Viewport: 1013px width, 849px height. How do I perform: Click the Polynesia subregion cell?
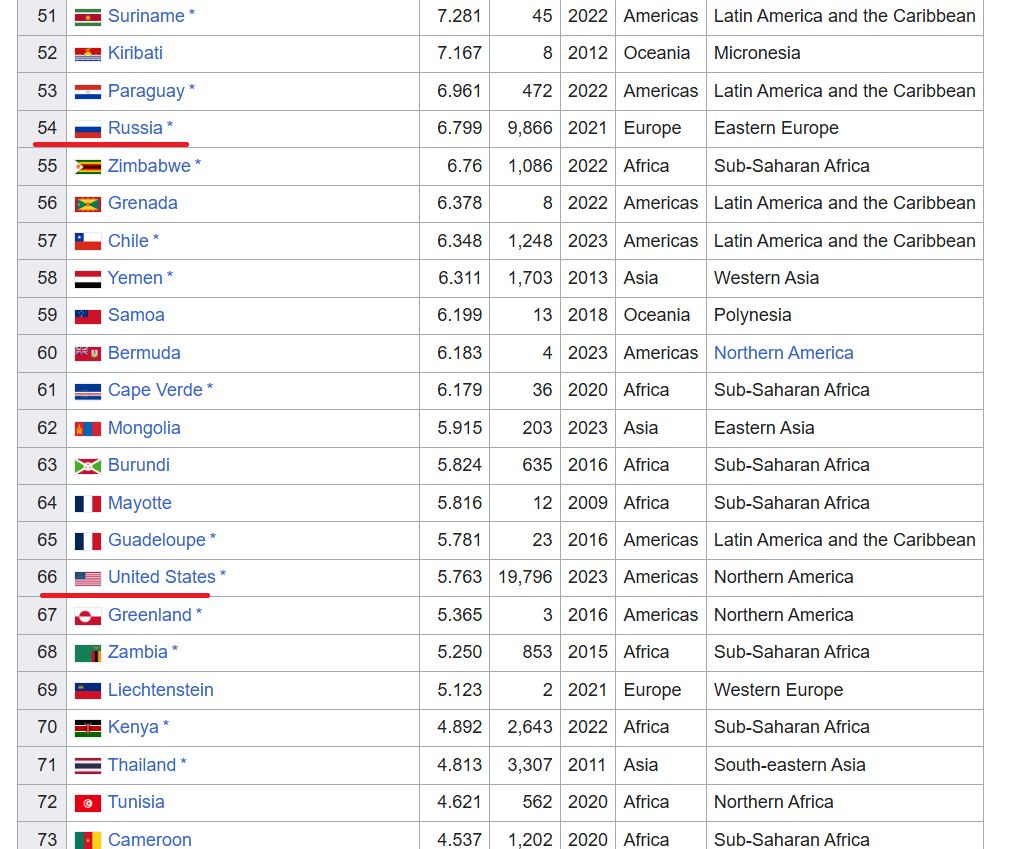coord(844,315)
